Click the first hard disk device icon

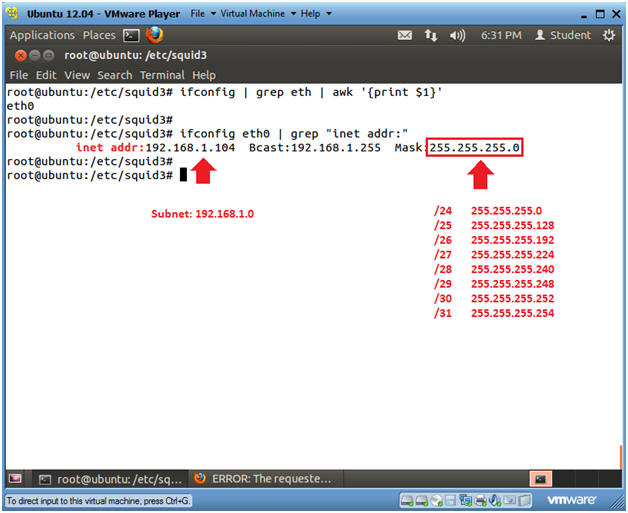click(x=407, y=500)
